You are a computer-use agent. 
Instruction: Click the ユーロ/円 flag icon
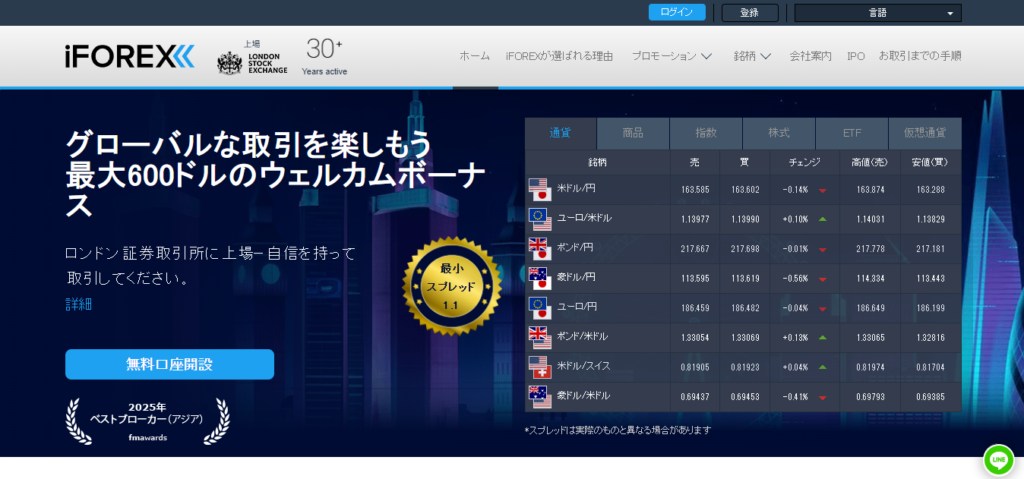click(540, 308)
